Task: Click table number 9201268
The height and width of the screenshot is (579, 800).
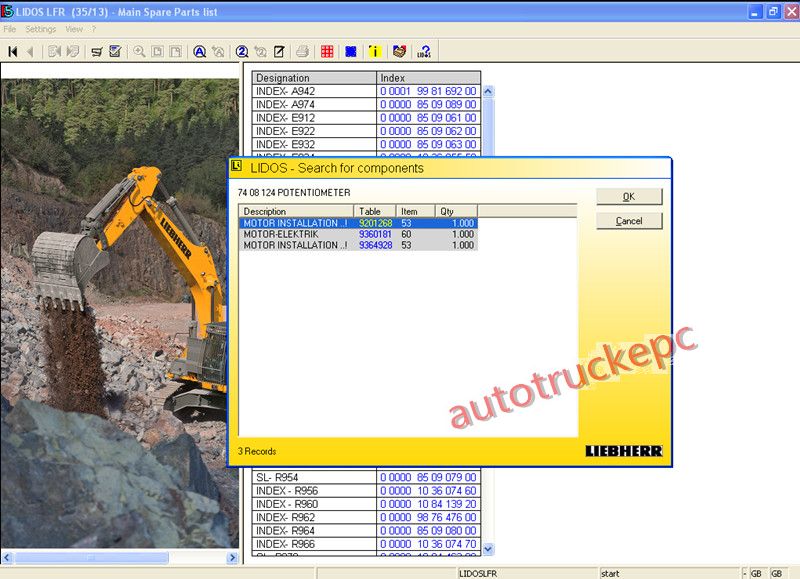Action: 376,223
